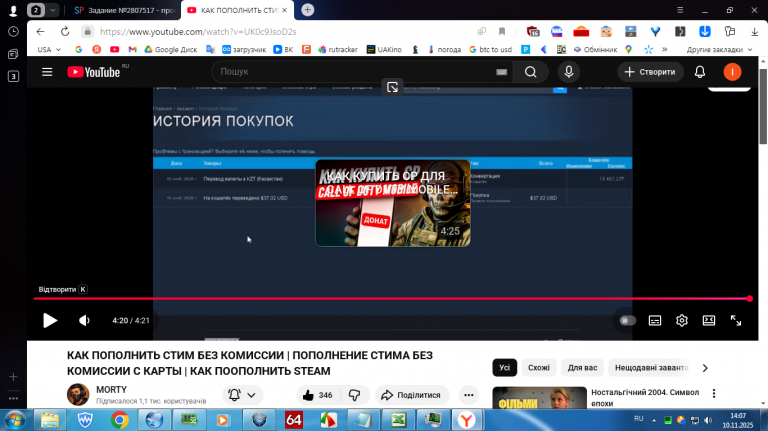Expand the tab group counter dropdown
Image resolution: width=768 pixels, height=431 pixels.
click(x=52, y=10)
